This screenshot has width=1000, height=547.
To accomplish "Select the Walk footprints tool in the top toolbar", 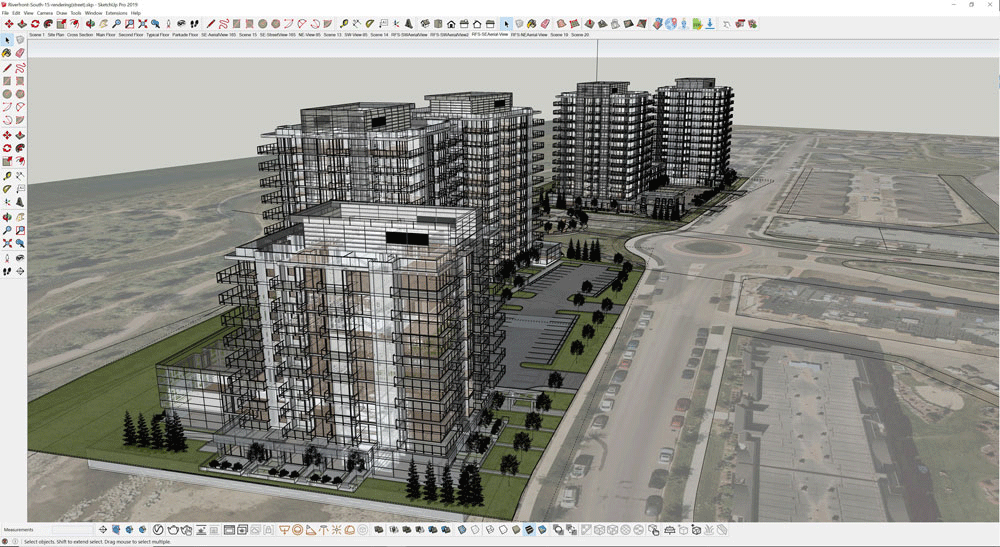I will point(195,24).
